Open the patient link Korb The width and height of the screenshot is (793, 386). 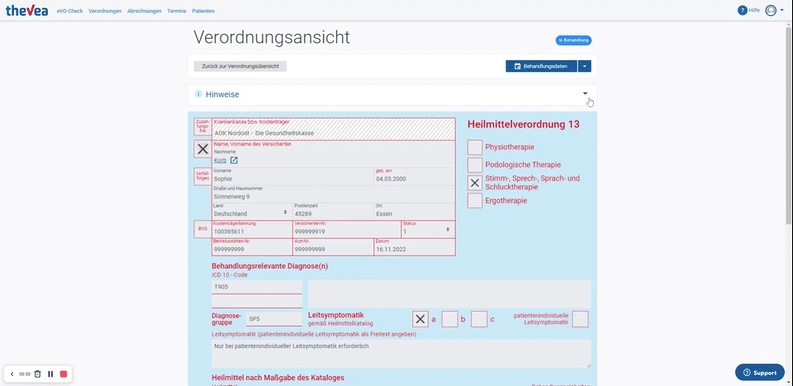pyautogui.click(x=220, y=160)
